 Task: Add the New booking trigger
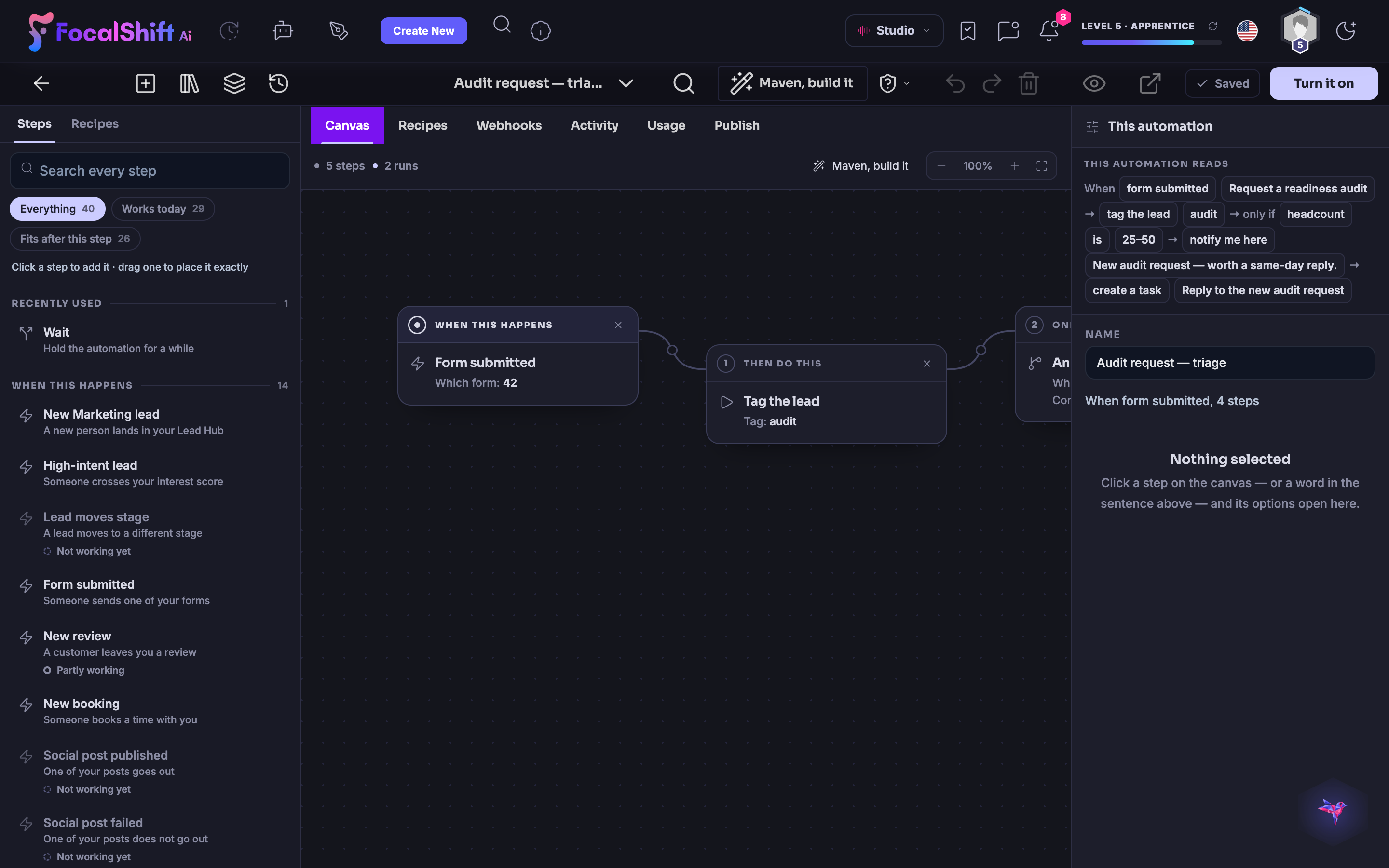click(x=150, y=711)
